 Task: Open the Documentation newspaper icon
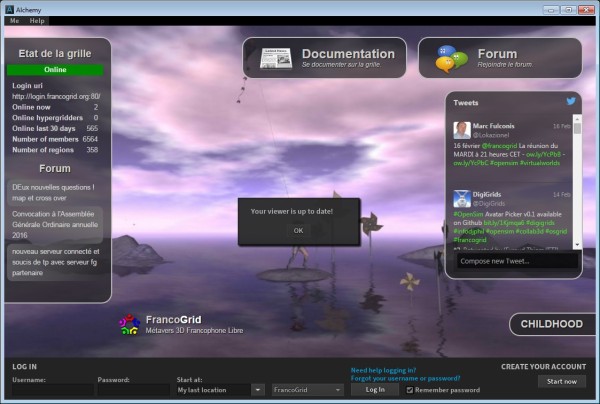[276, 59]
